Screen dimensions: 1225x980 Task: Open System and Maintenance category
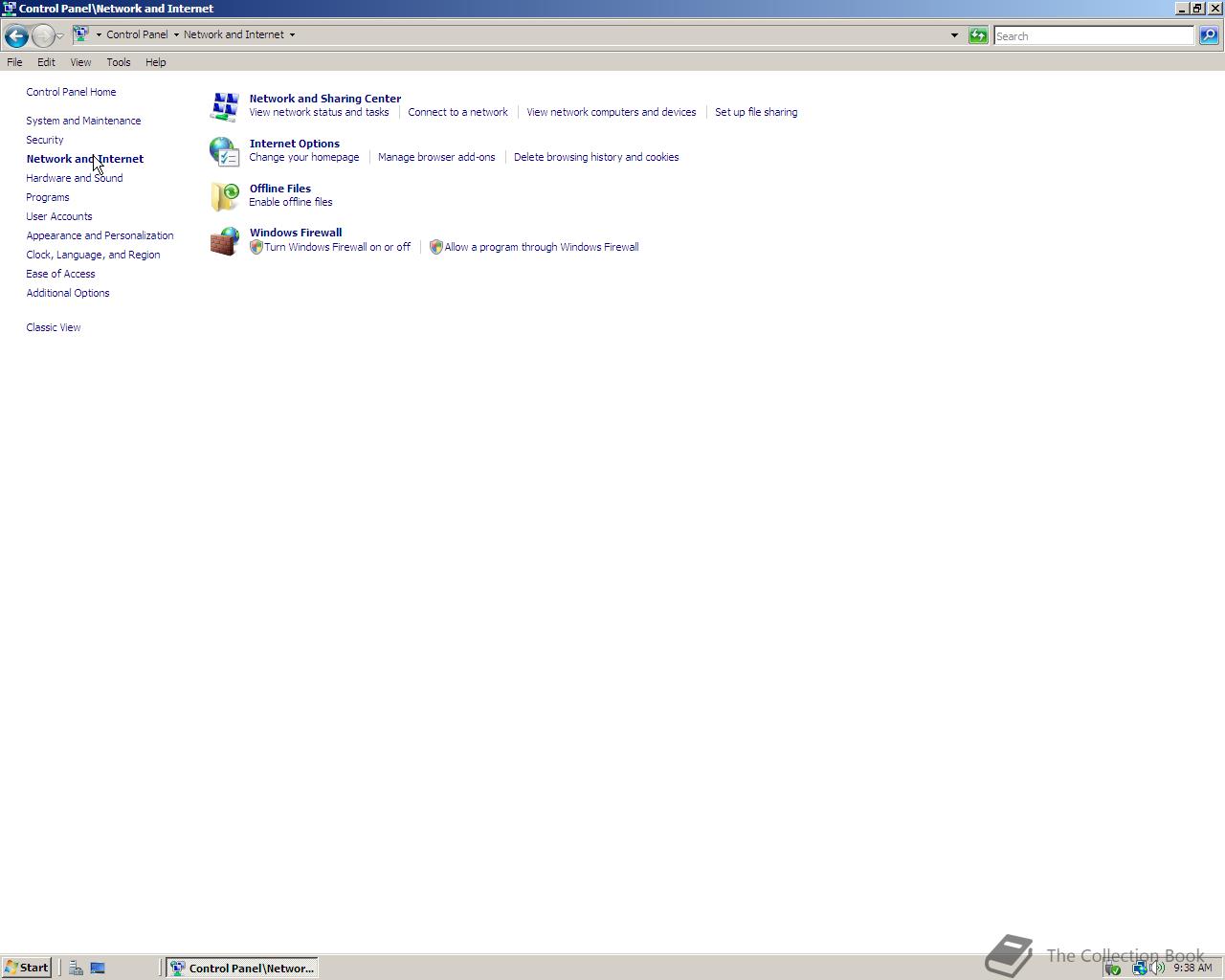(83, 121)
